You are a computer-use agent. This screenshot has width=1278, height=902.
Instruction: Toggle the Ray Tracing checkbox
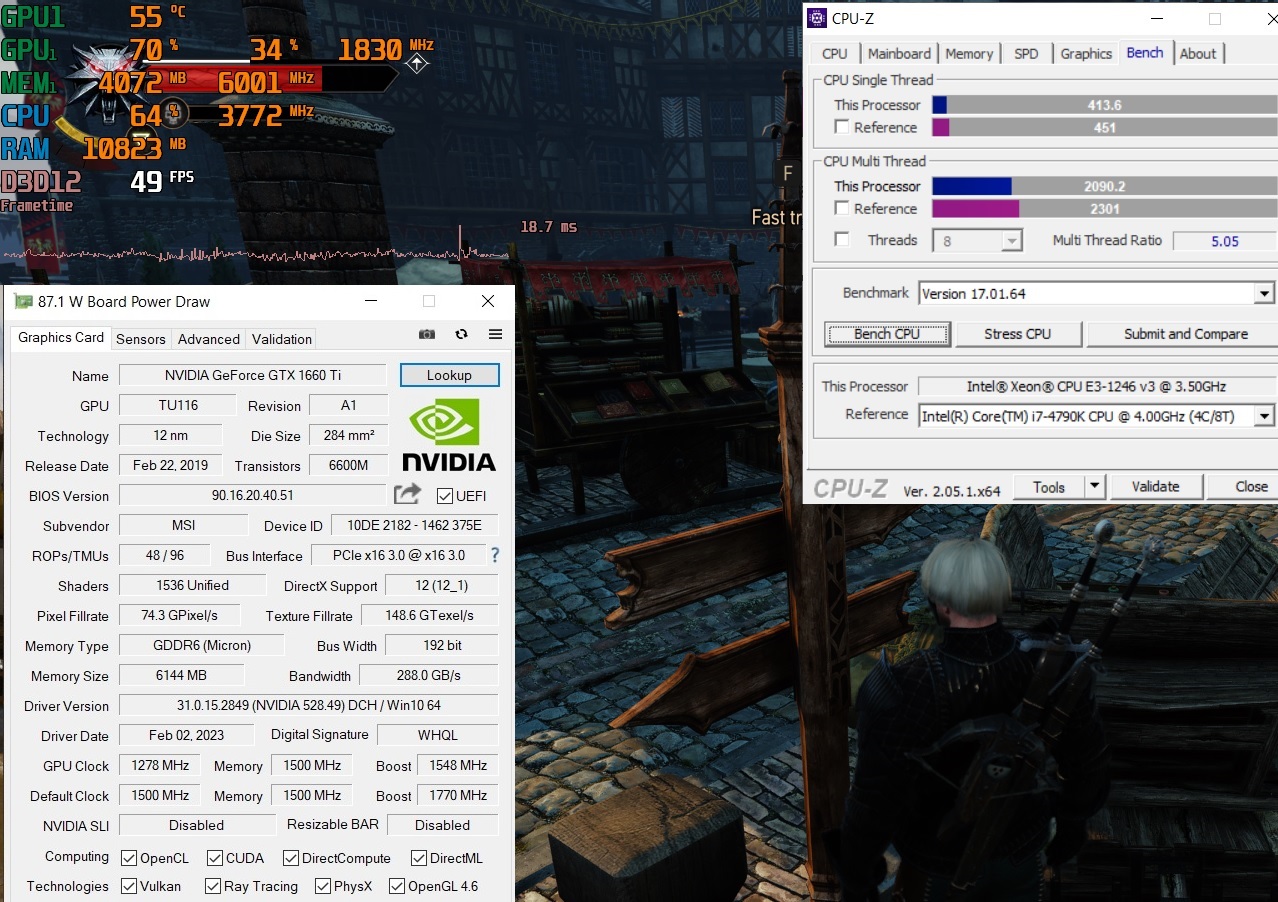coord(213,886)
